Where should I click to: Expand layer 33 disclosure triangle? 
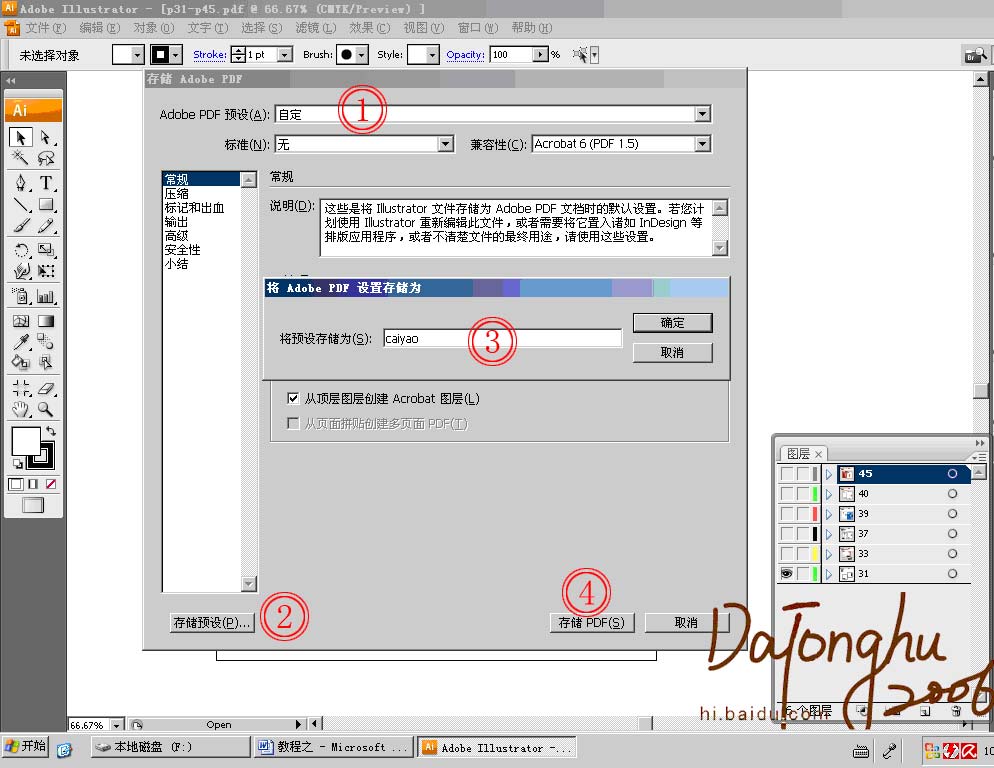829,554
